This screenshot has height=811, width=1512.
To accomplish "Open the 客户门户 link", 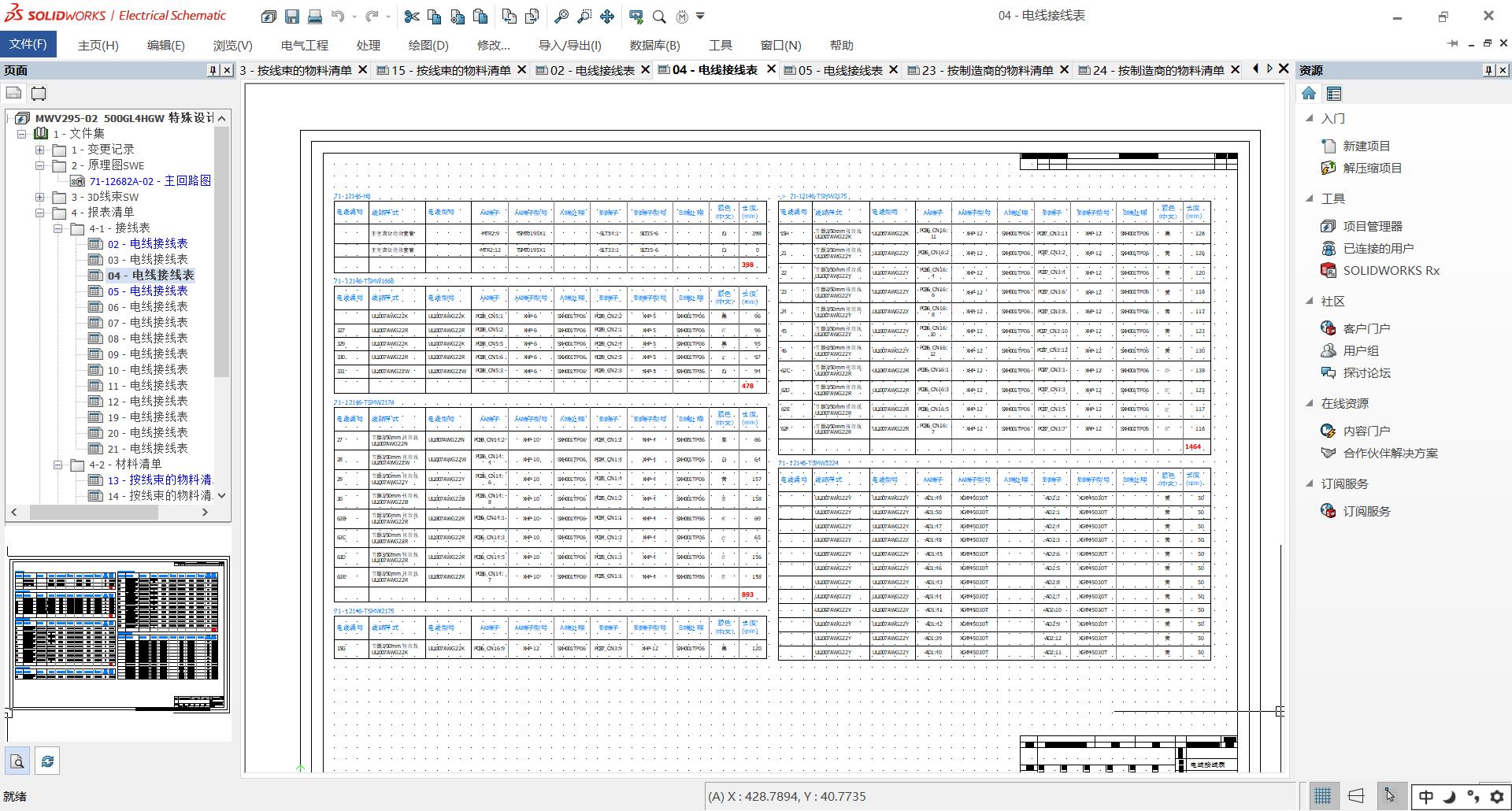I will [1366, 328].
